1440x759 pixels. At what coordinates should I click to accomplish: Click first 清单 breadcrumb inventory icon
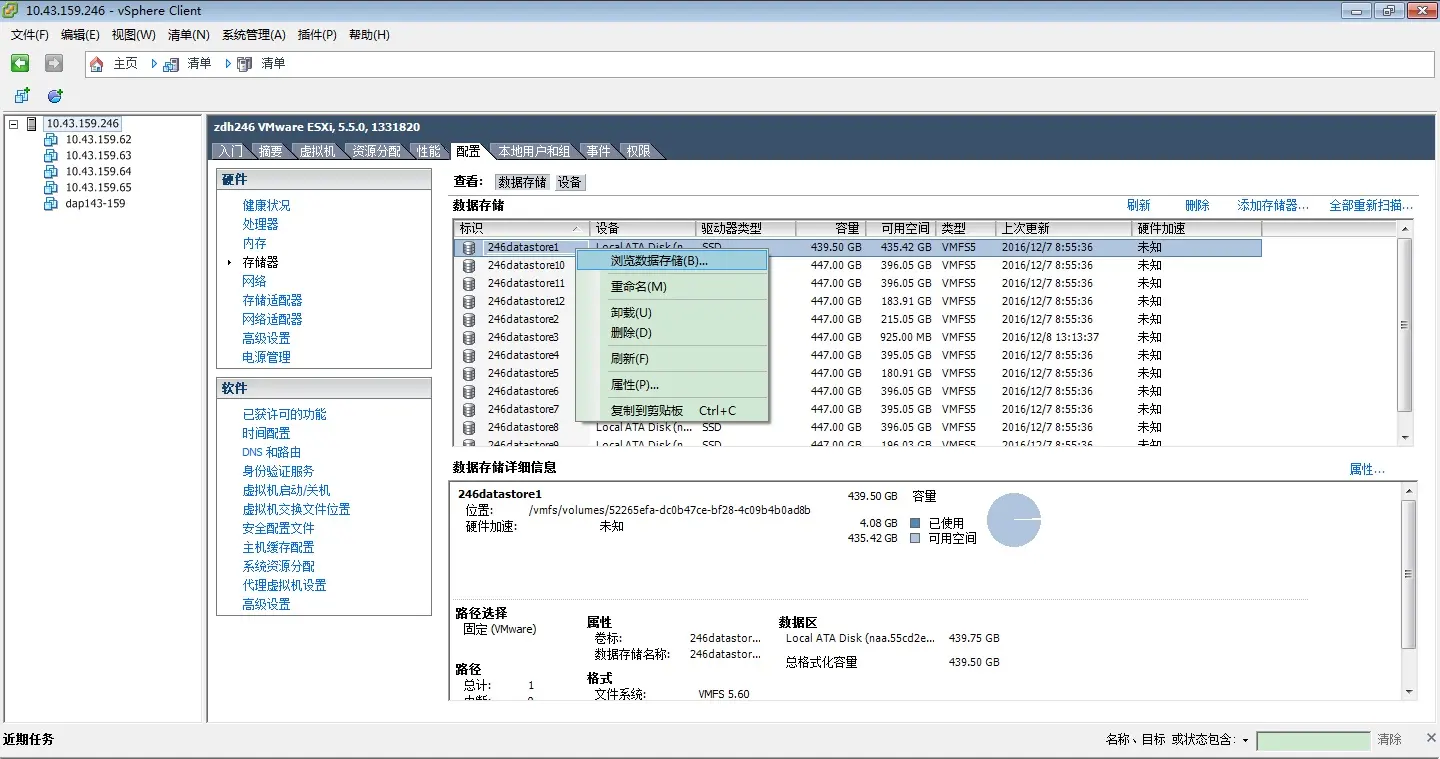click(x=171, y=64)
